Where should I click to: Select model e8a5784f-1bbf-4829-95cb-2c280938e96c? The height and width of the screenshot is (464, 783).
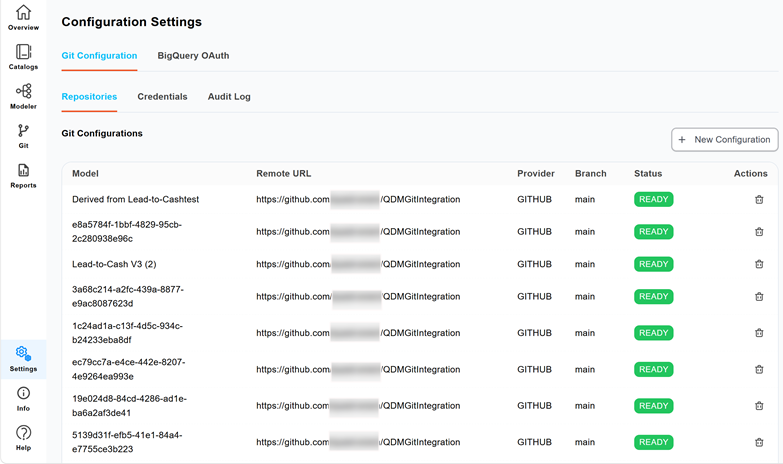click(127, 232)
